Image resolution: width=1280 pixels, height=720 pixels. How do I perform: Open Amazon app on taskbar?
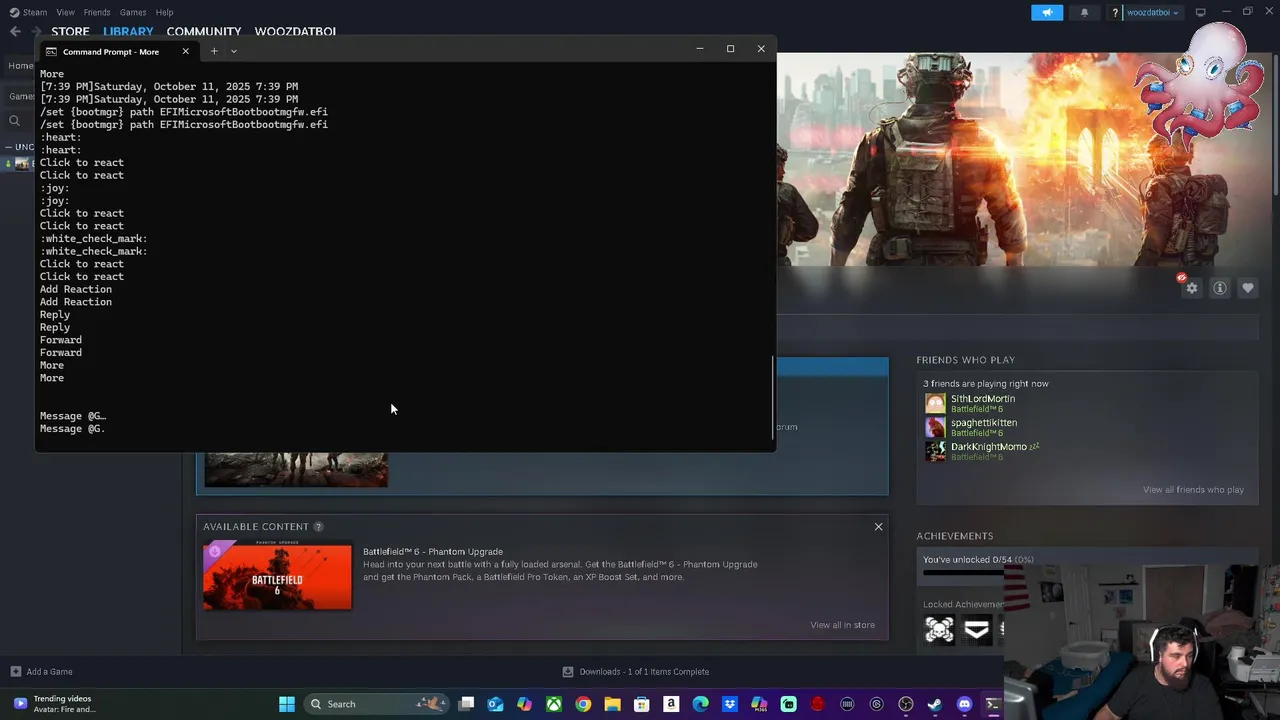pyautogui.click(x=671, y=704)
